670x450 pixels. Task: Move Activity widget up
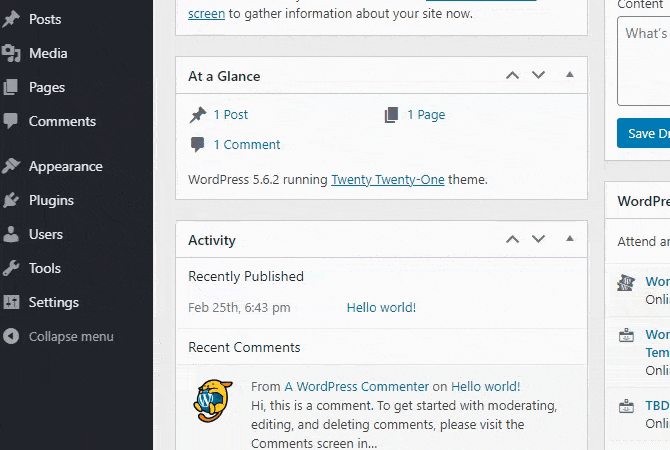pyautogui.click(x=512, y=239)
